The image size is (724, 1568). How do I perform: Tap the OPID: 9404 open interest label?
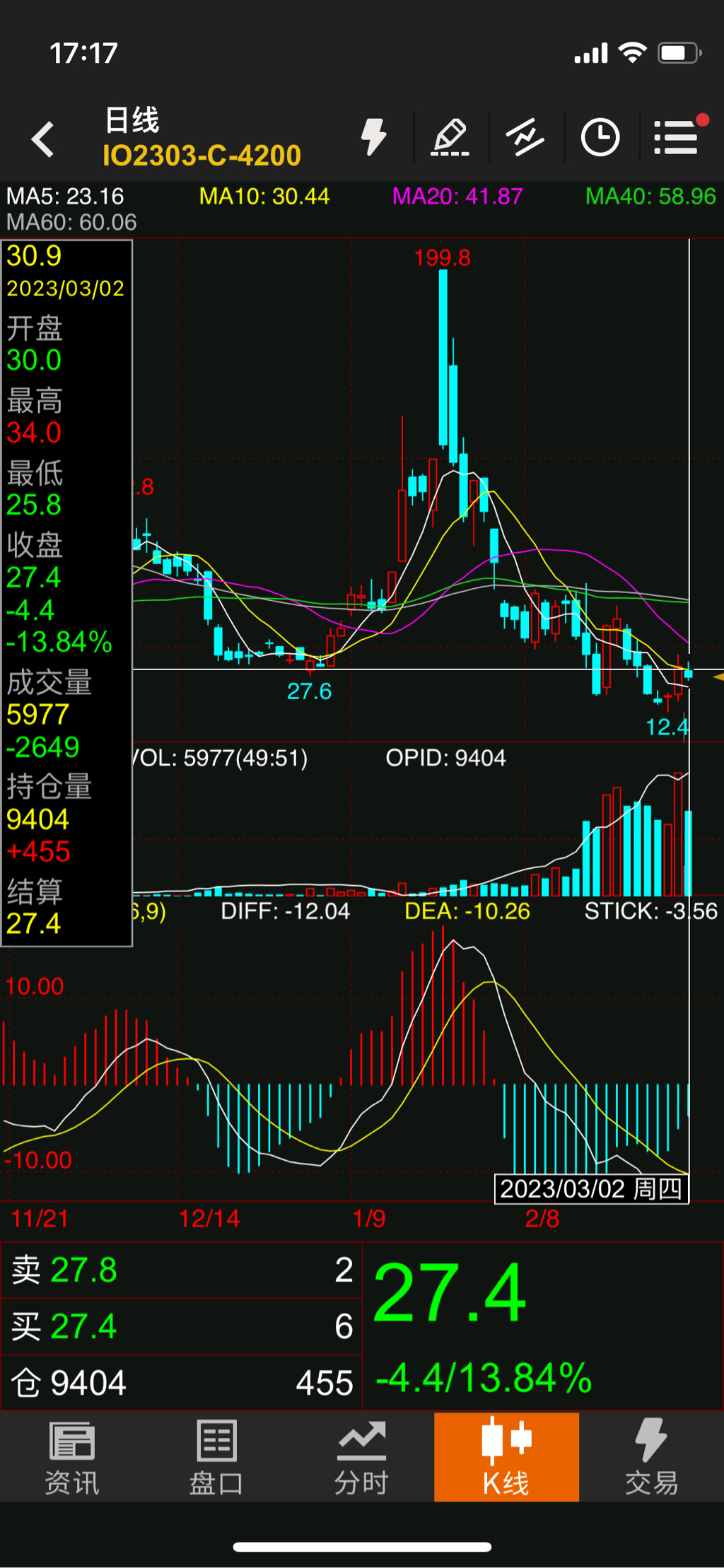click(x=445, y=758)
